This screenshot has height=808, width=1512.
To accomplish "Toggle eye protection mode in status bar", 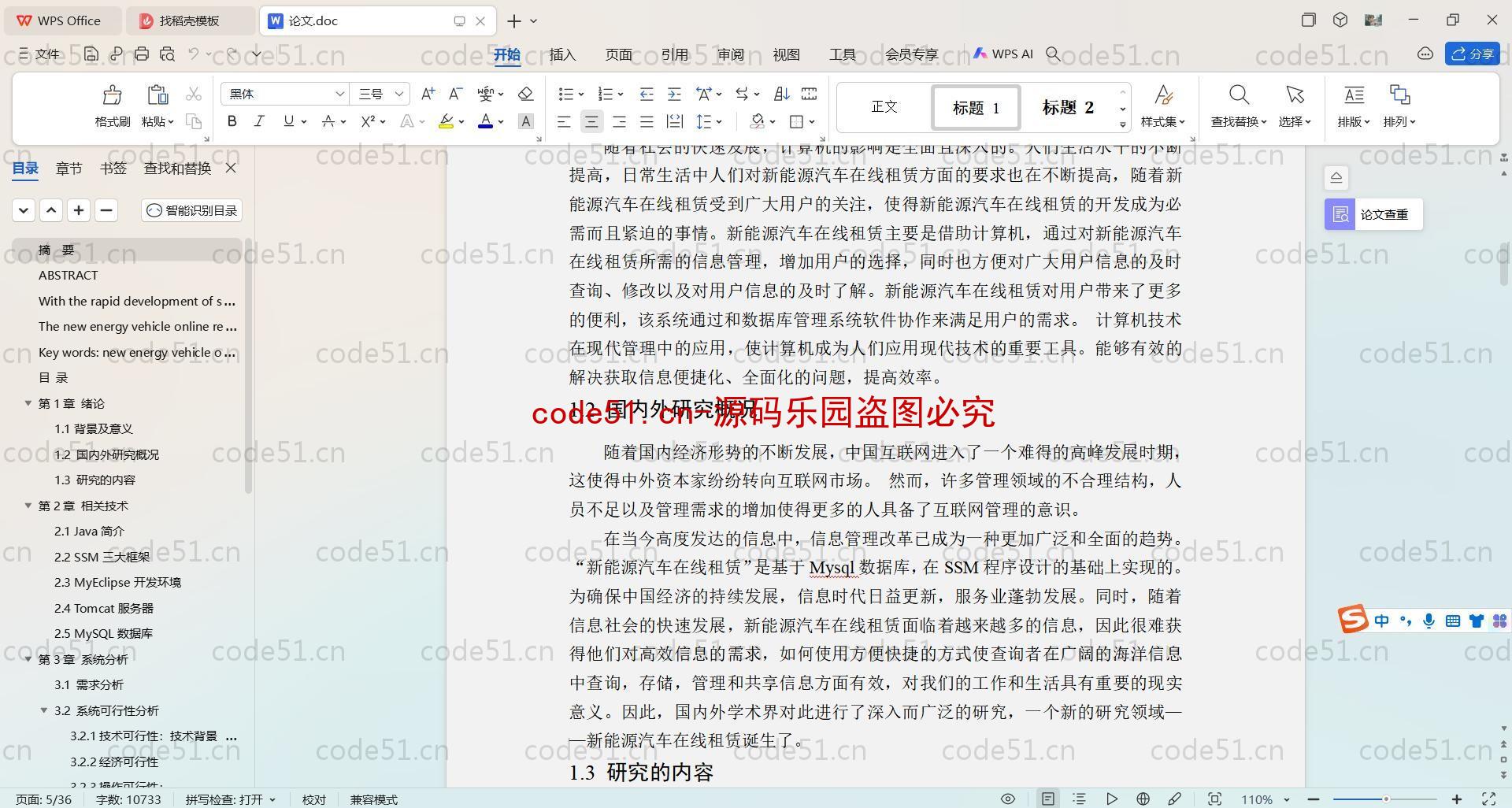I will (x=1007, y=799).
